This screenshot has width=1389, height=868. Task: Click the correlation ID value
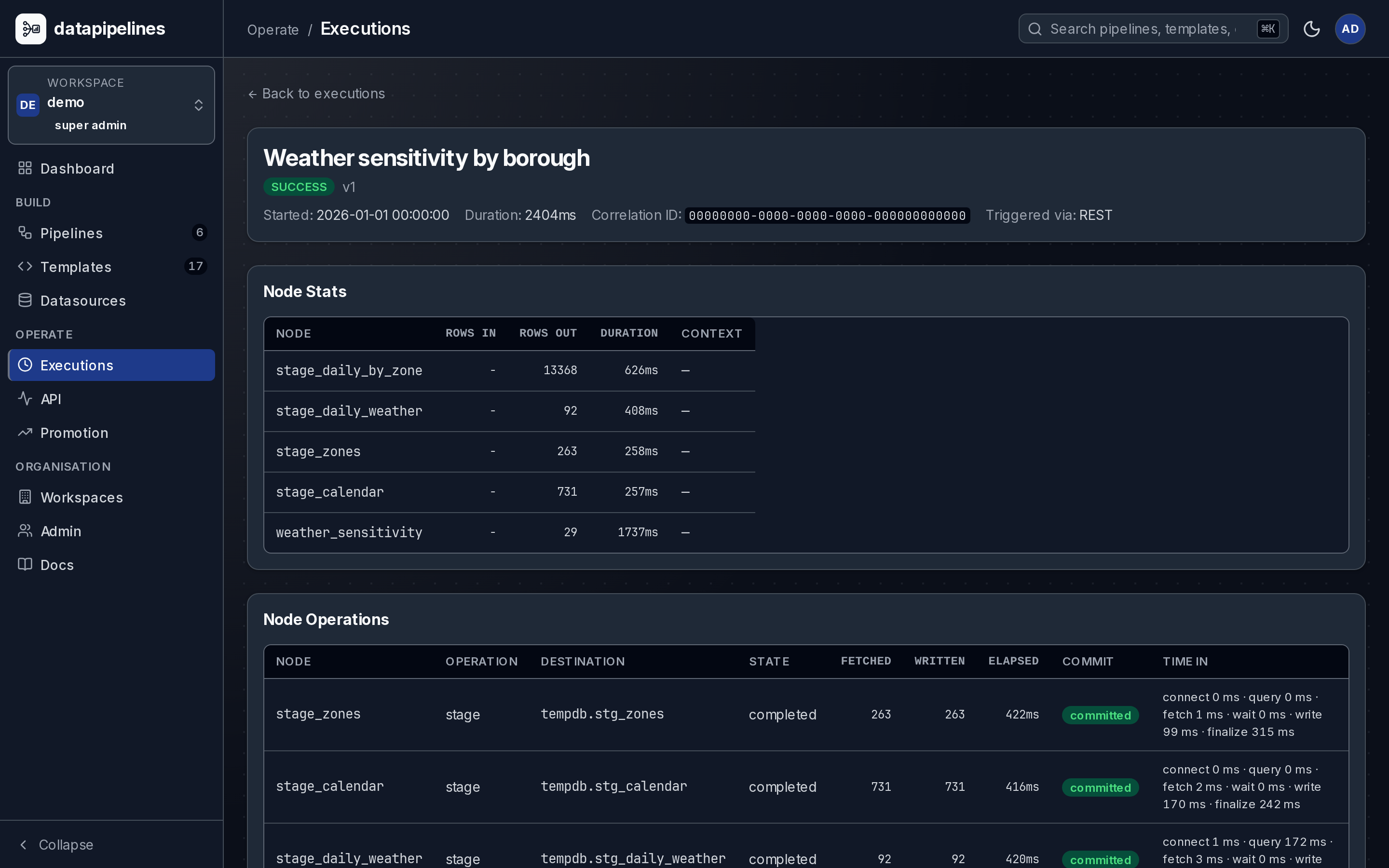[x=827, y=216]
